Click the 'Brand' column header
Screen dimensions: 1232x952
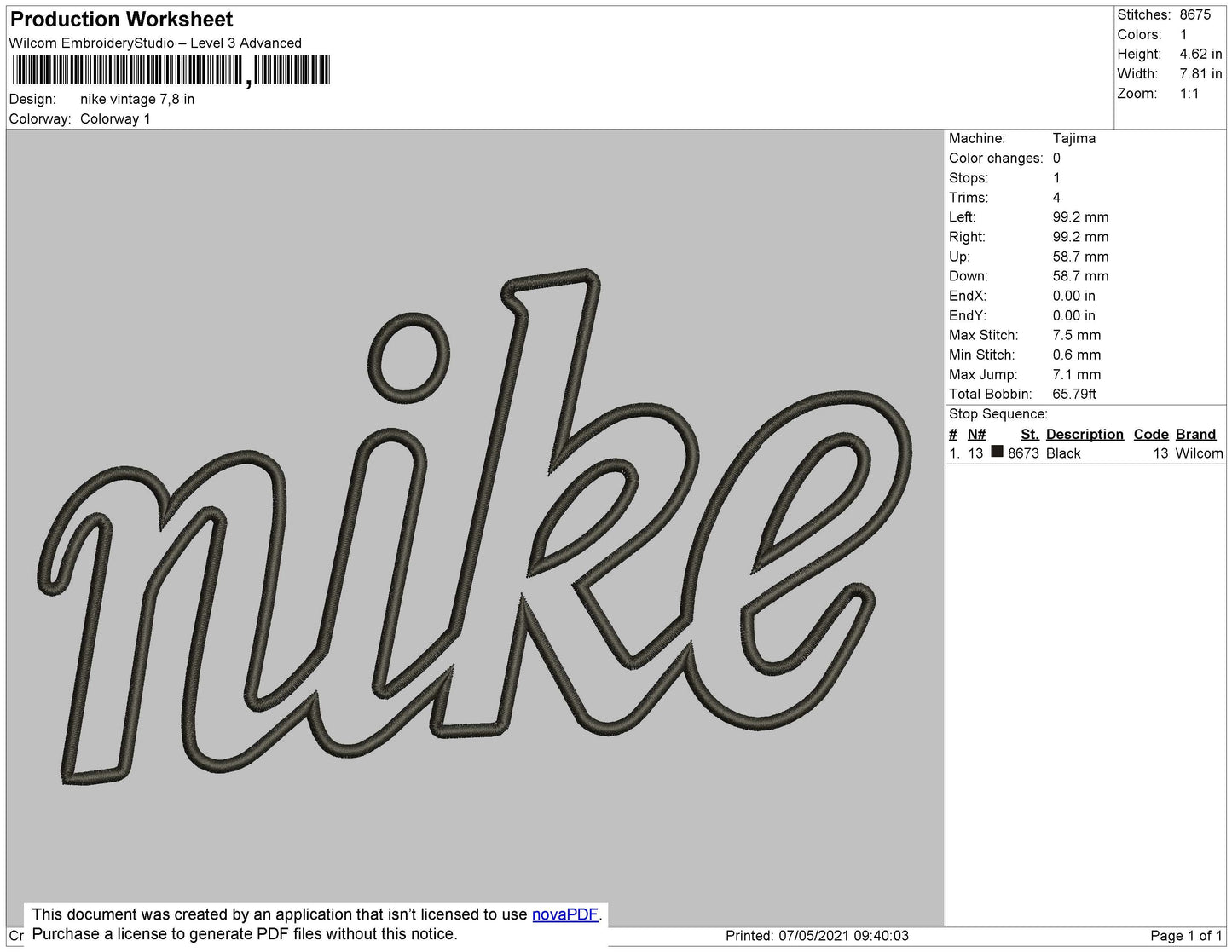click(1195, 434)
